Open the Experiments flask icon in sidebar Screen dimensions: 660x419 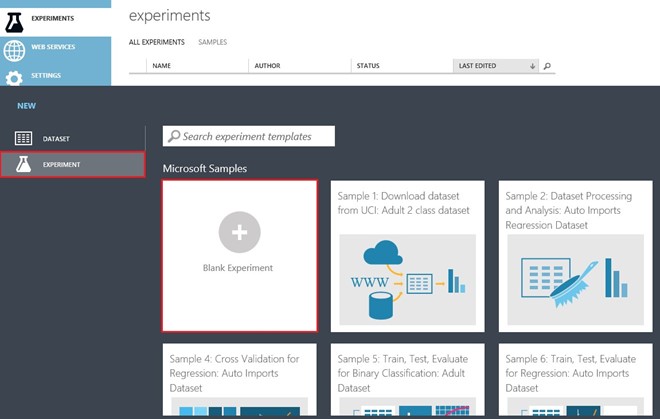pos(14,22)
